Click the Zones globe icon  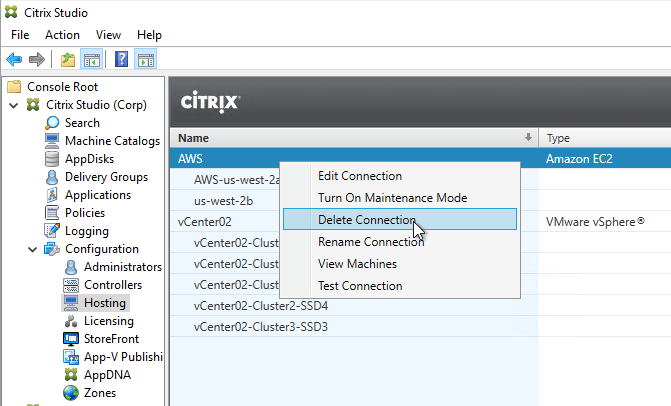point(71,393)
